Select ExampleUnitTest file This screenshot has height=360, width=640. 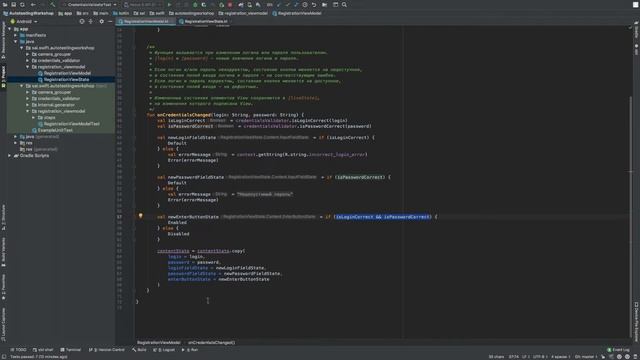coord(52,130)
